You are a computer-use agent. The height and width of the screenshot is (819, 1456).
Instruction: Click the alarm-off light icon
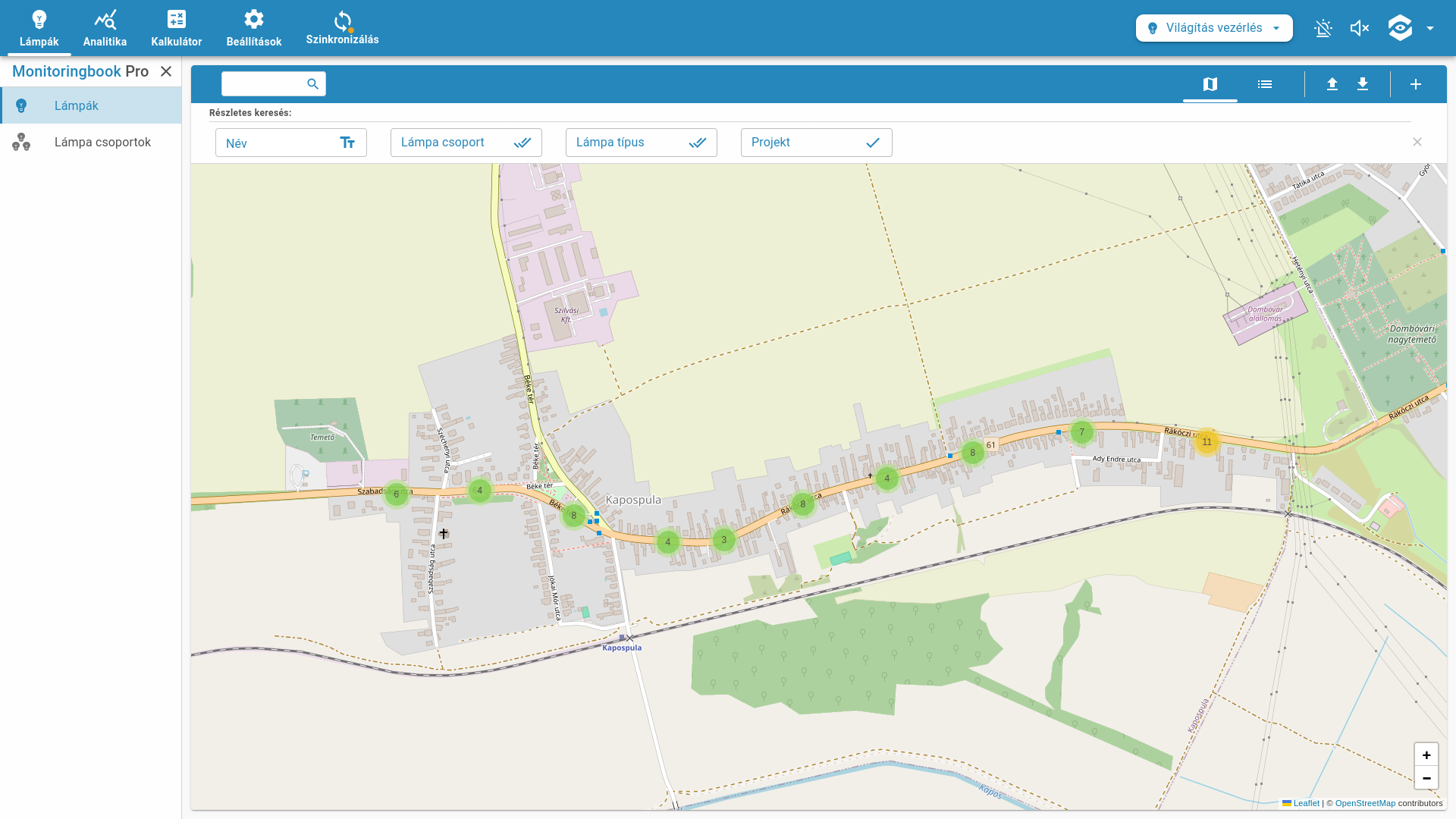1323,29
